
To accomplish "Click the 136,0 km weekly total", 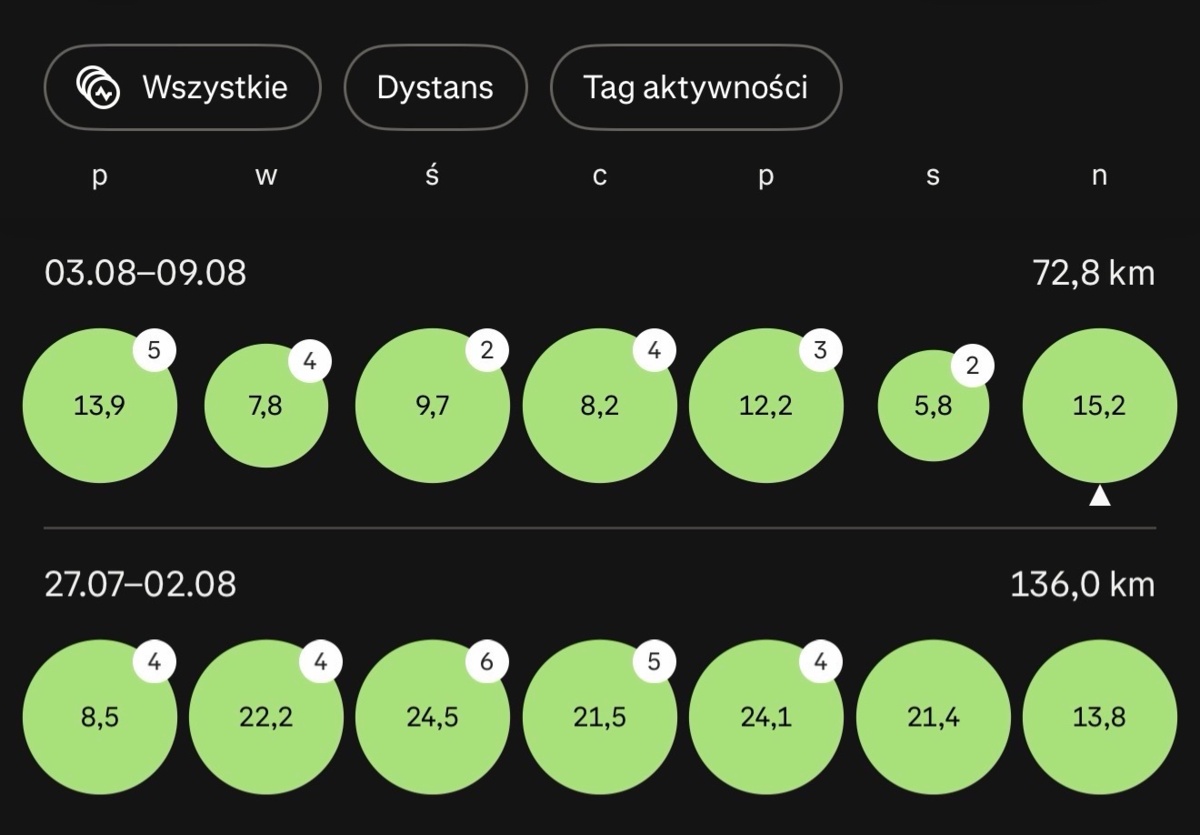I will pyautogui.click(x=1082, y=584).
